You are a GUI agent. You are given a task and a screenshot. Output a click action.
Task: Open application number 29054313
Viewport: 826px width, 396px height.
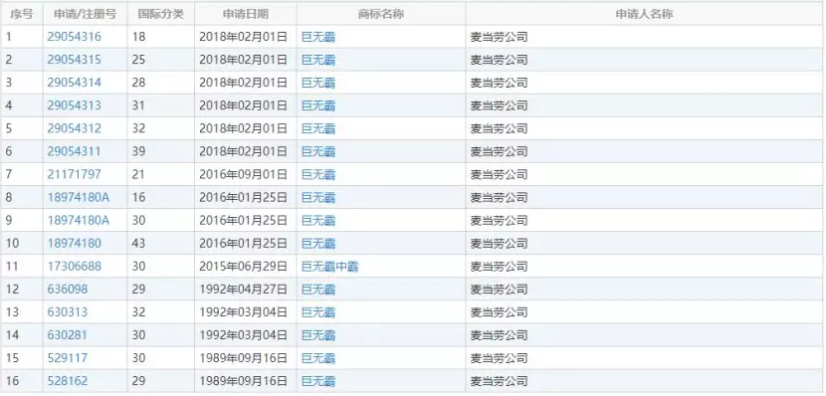(74, 105)
